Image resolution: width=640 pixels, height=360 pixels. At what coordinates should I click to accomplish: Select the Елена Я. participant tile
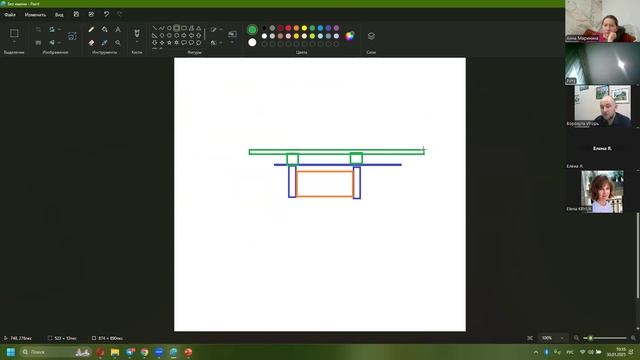[x=602, y=149]
